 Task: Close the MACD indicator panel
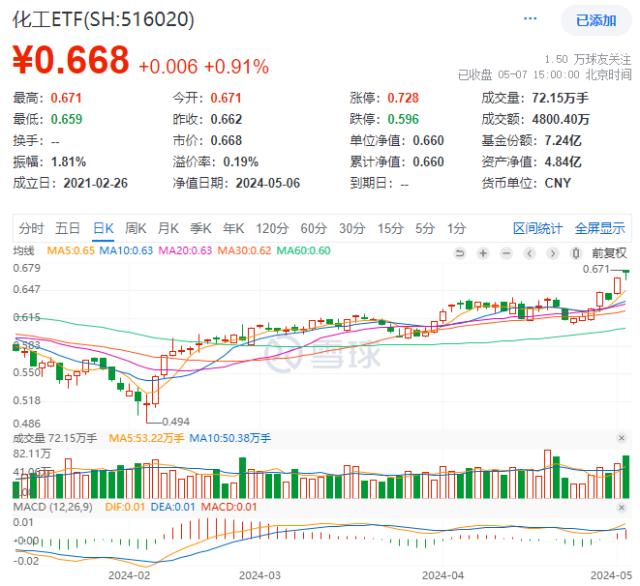coord(622,507)
